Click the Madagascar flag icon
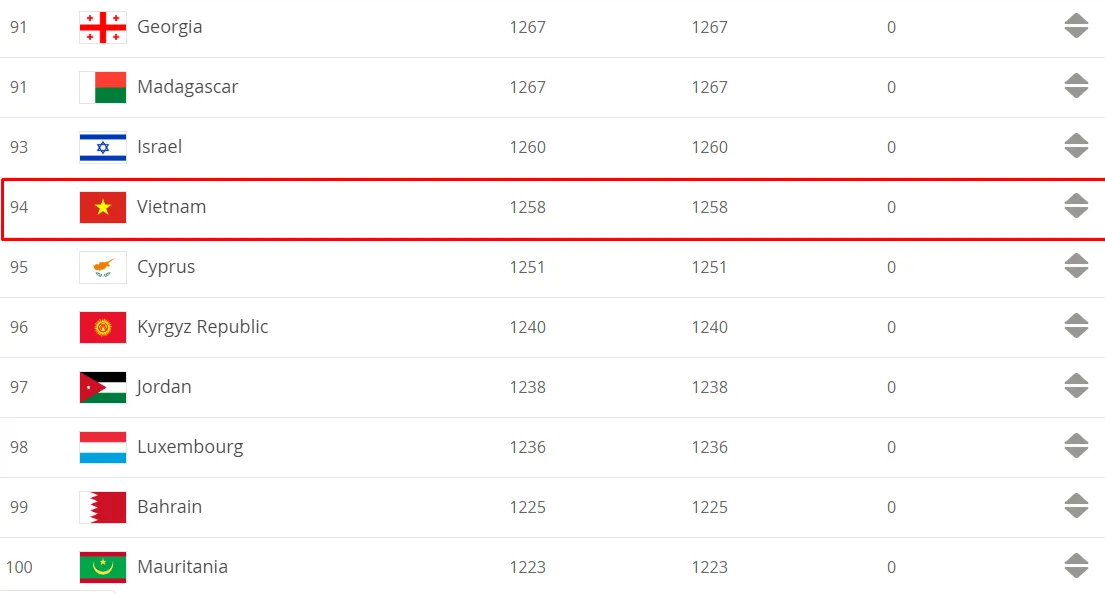 pyautogui.click(x=103, y=87)
